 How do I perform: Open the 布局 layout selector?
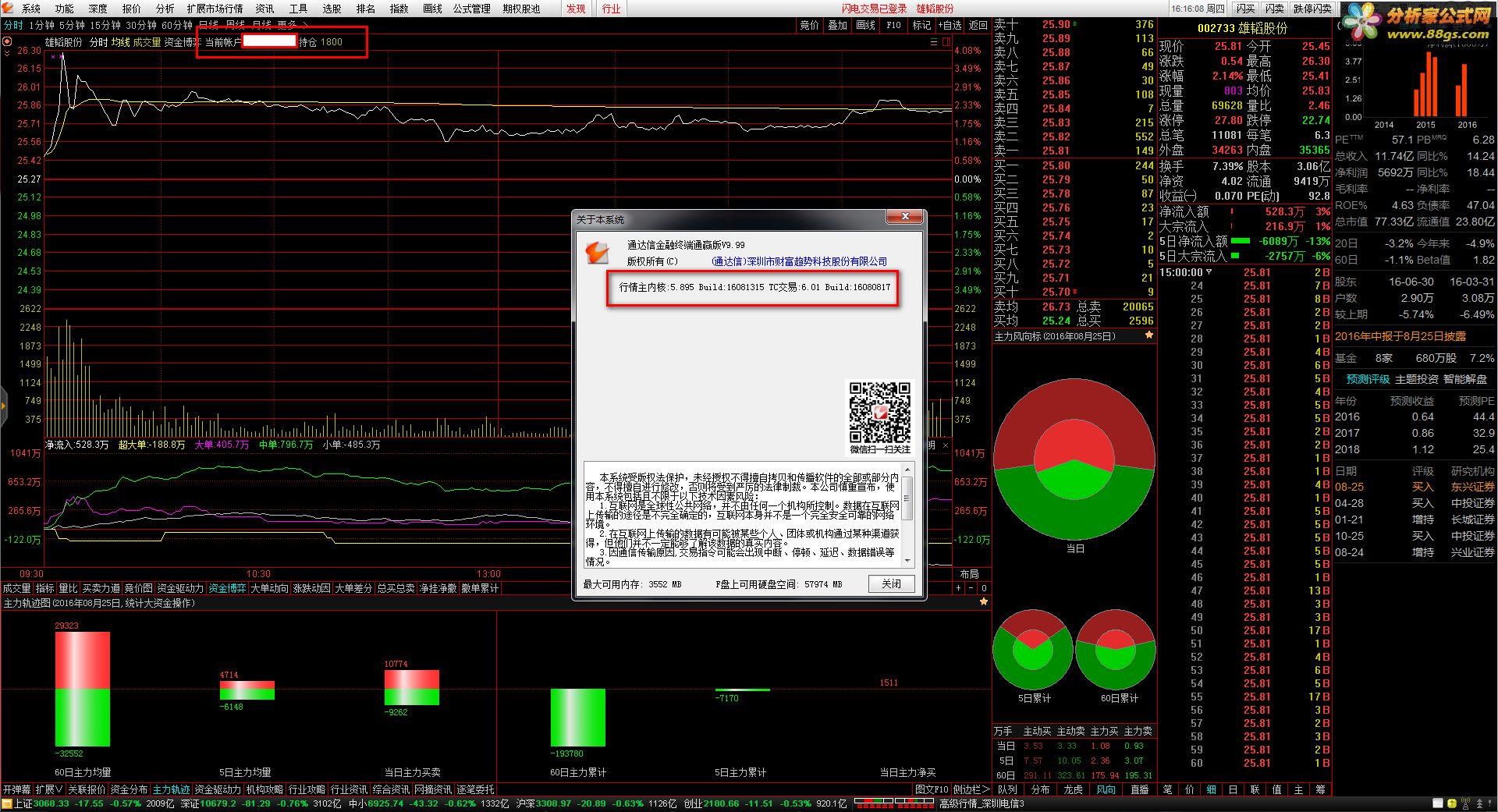pyautogui.click(x=970, y=574)
